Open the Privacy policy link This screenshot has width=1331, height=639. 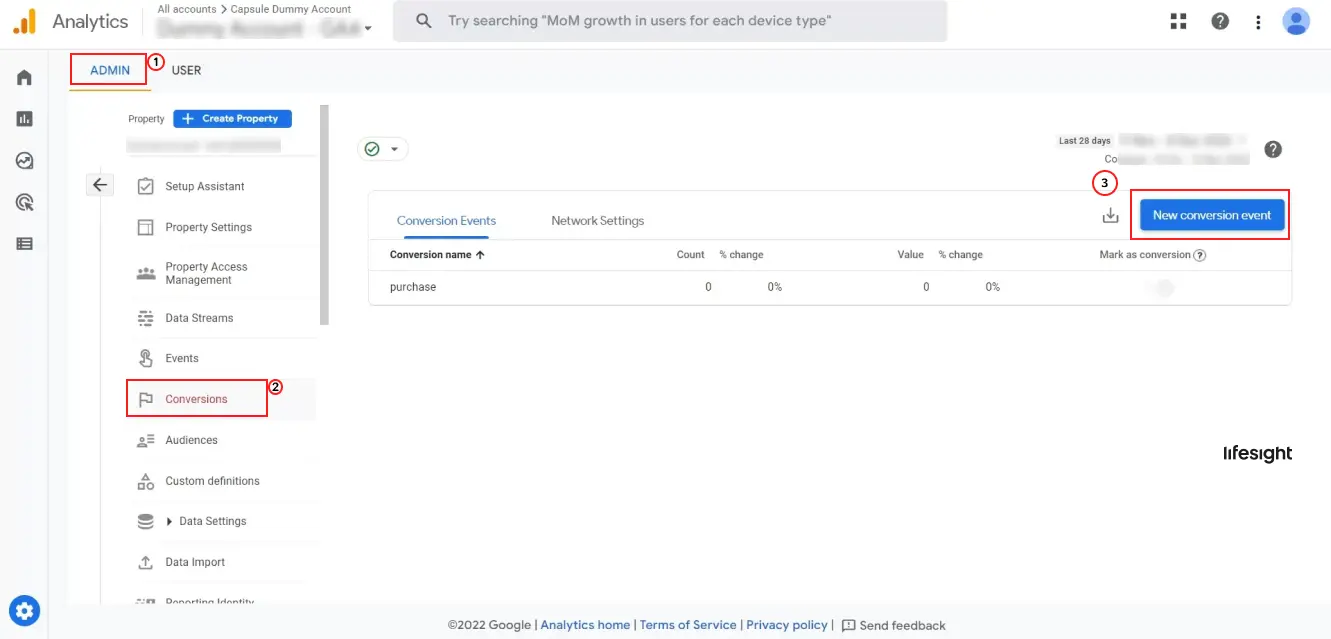coord(787,625)
